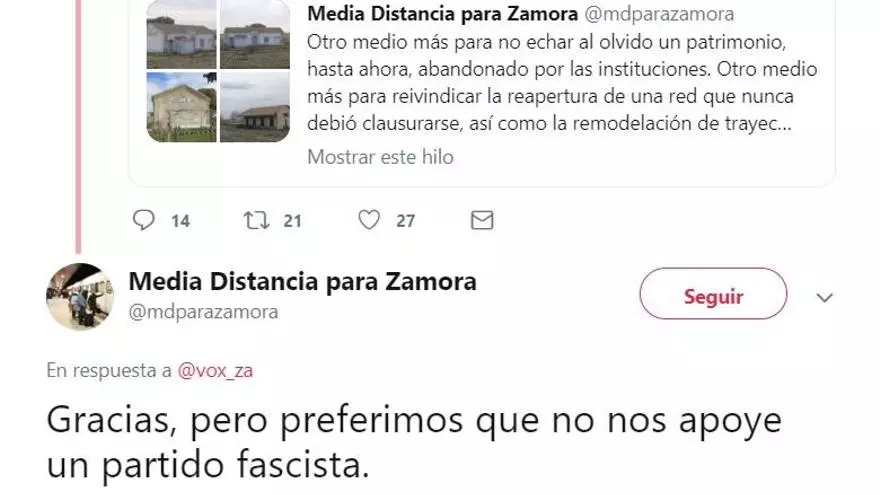The width and height of the screenshot is (880, 495).
Task: Click the reply speech bubble icon
Action: (144, 220)
